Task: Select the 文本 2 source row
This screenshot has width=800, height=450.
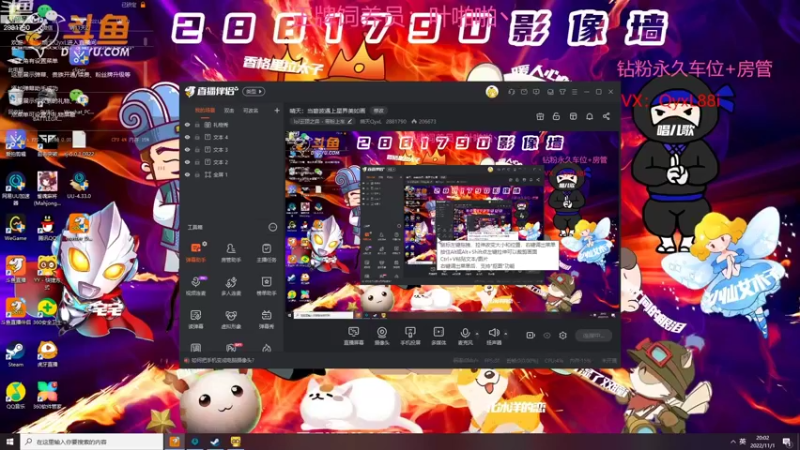Action: (232, 162)
